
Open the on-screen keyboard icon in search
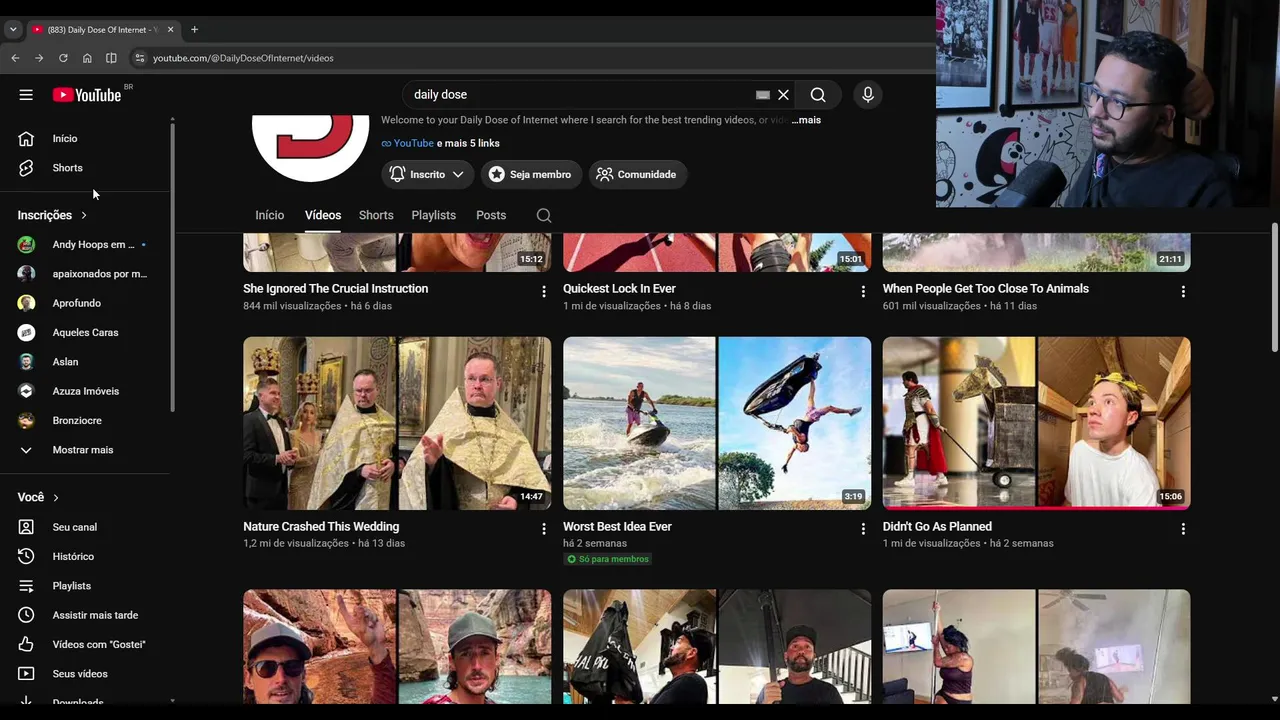tap(762, 95)
